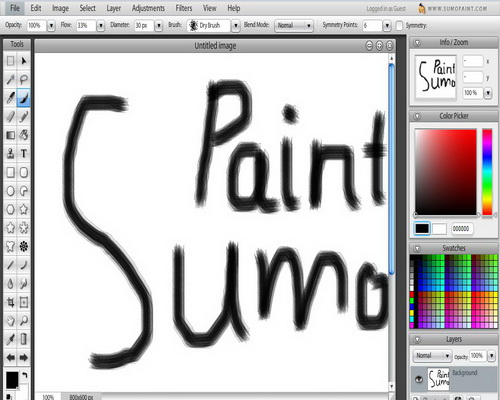The image size is (500, 400).
Task: Collapse the Swatches panel
Action: coord(417,248)
